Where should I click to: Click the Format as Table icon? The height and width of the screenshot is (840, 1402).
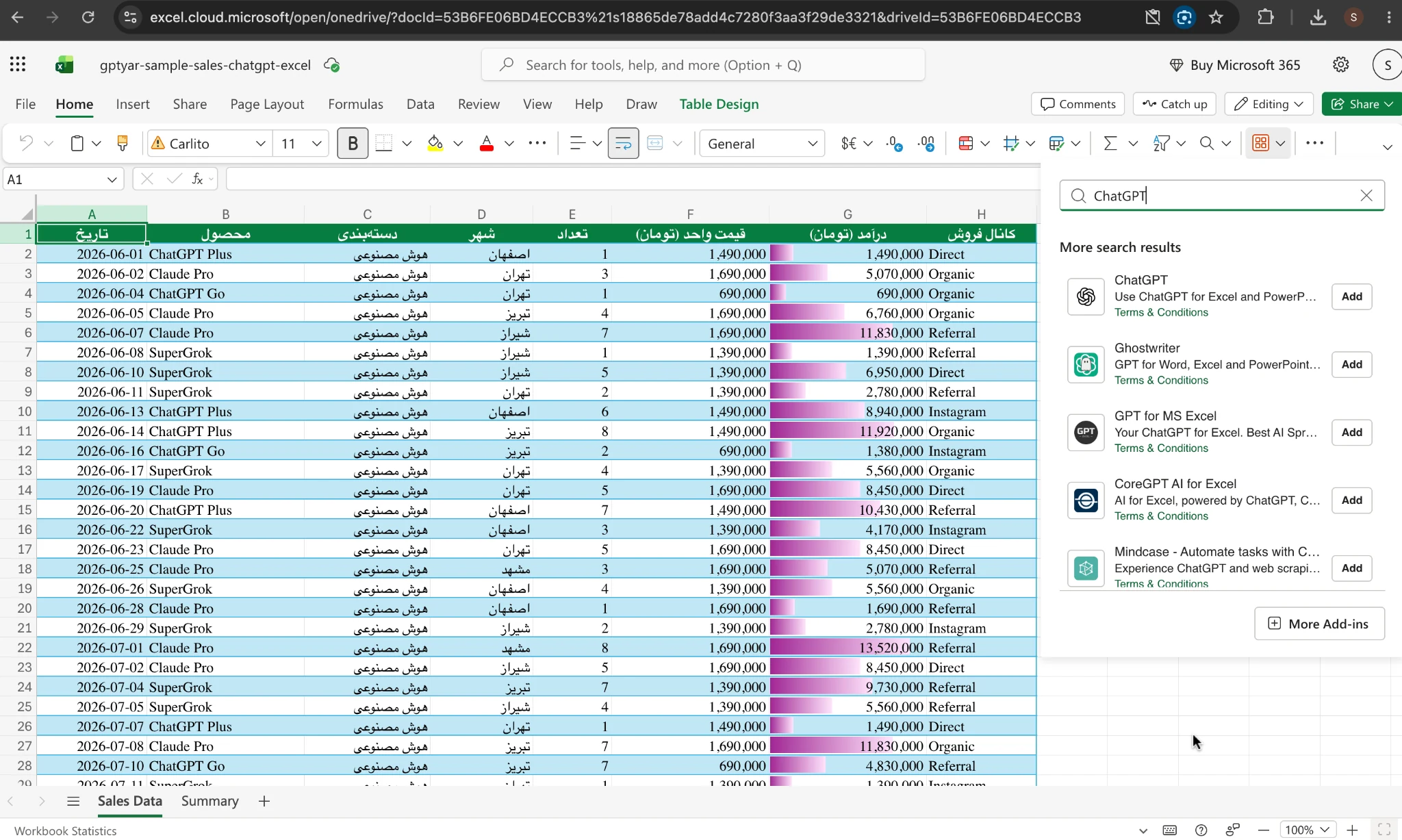coord(1011,143)
